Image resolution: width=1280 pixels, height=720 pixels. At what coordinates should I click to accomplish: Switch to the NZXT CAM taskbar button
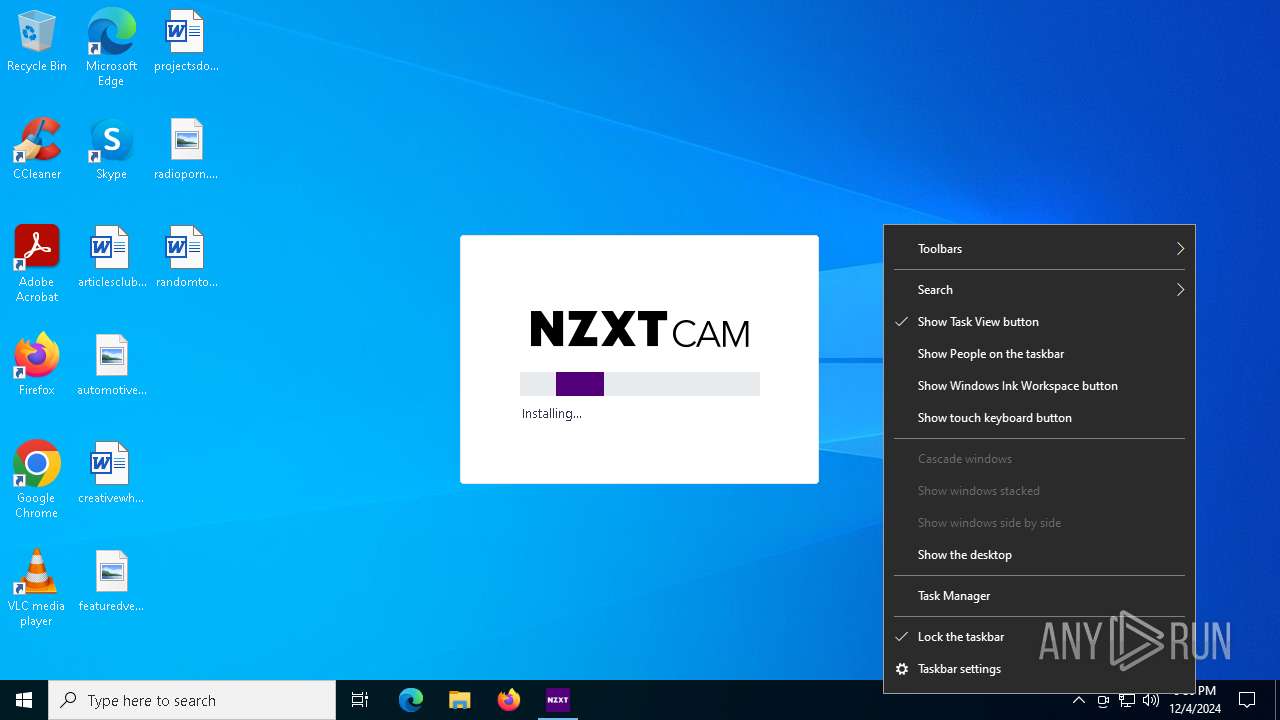pyautogui.click(x=558, y=700)
